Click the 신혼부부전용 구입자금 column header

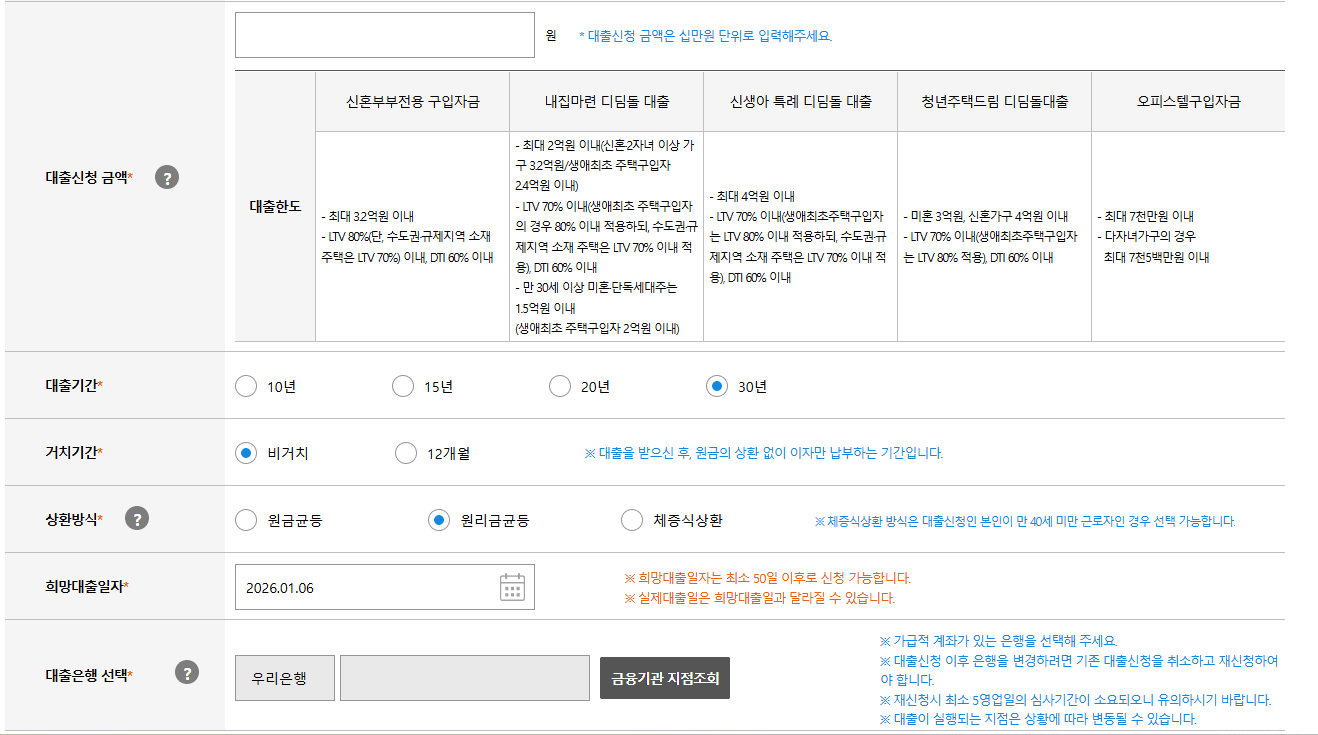pos(411,100)
